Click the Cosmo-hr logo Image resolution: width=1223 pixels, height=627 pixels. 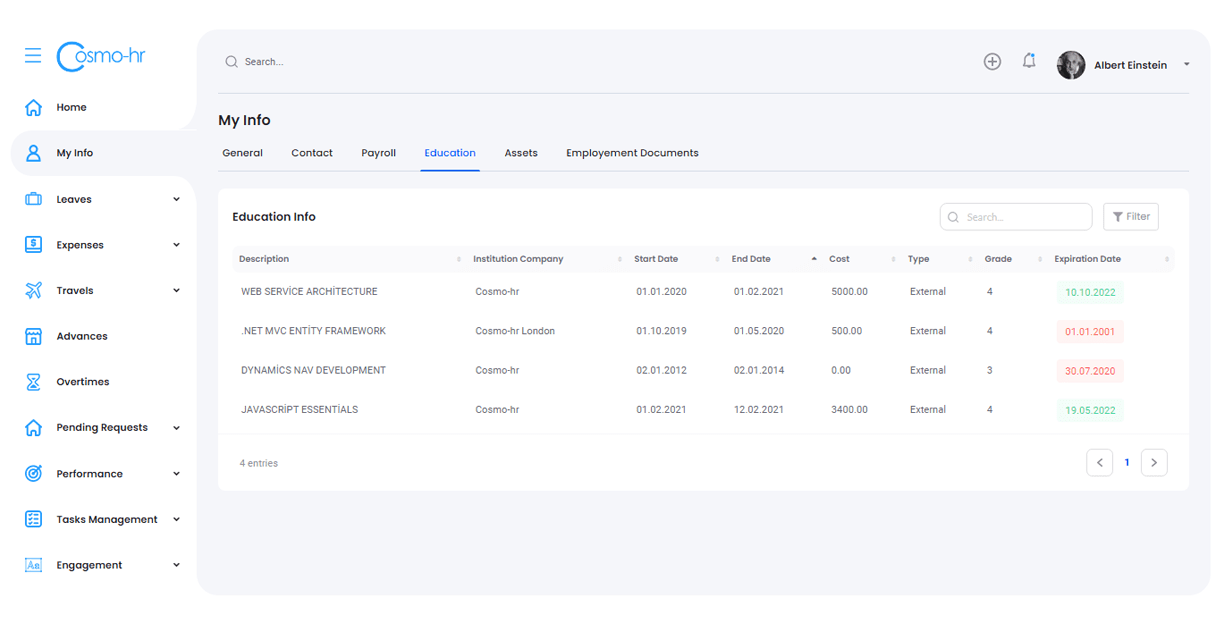click(101, 56)
